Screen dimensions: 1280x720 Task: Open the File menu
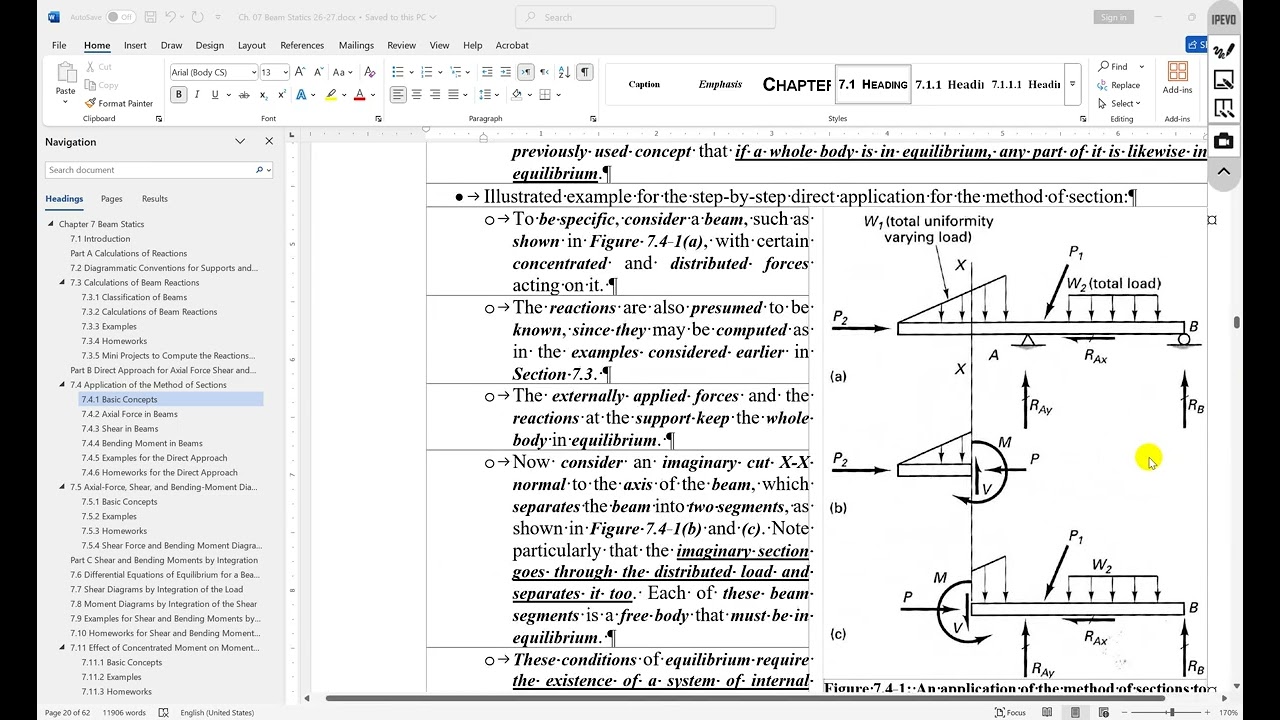point(59,45)
